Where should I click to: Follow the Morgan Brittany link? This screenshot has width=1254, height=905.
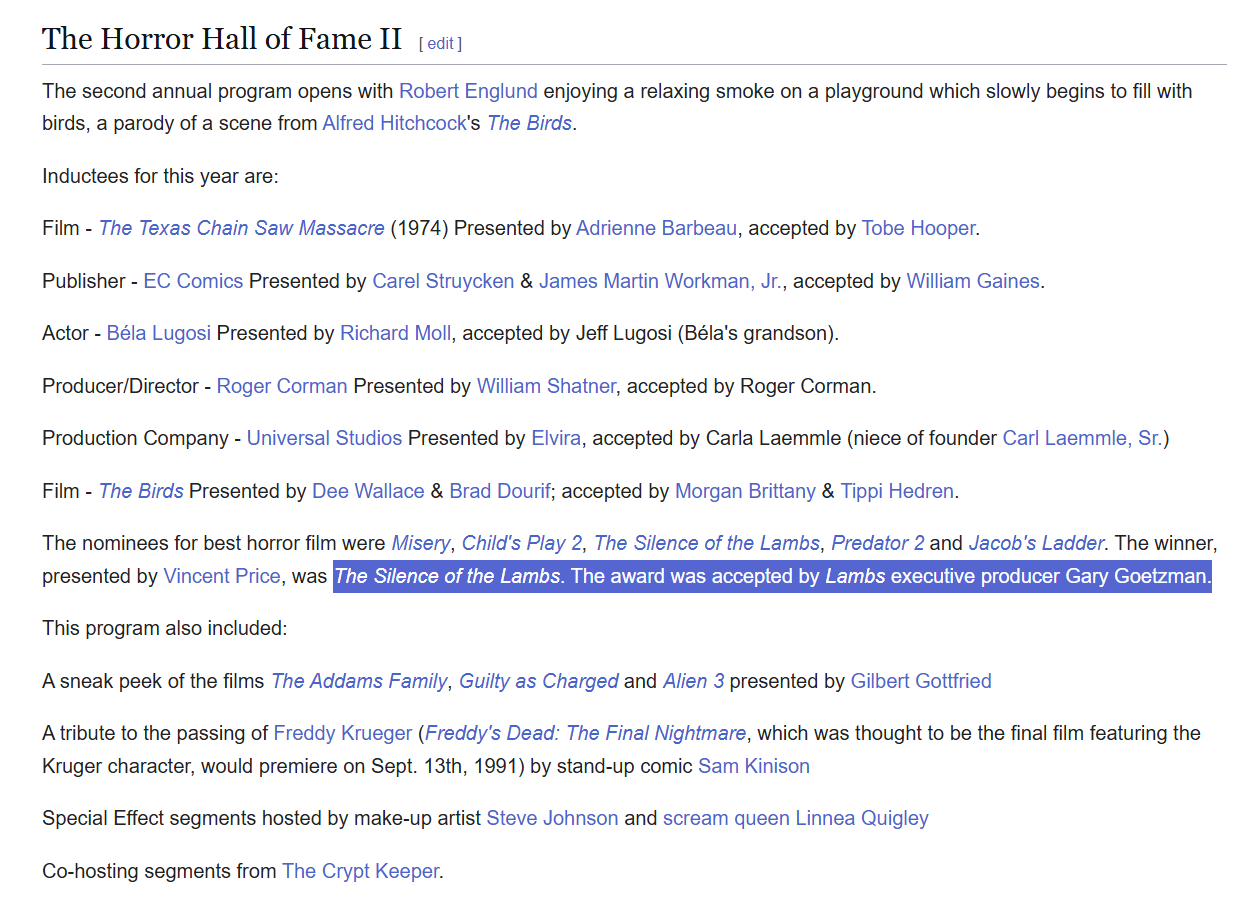tap(745, 491)
